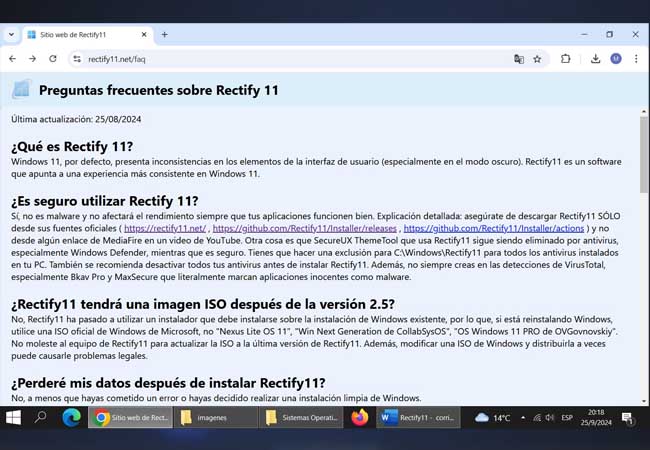Open Firefox from the taskbar
This screenshot has width=650, height=450.
pos(359,417)
